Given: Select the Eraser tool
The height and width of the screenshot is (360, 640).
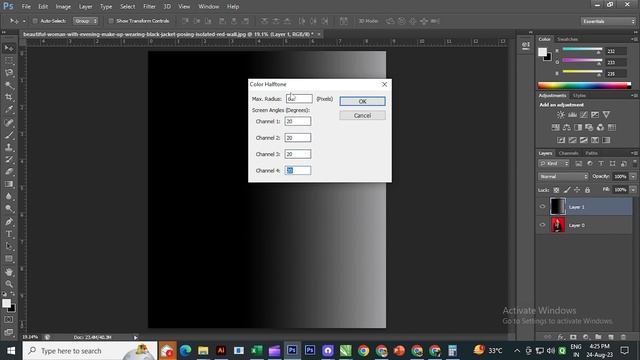Looking at the screenshot, I should 9,171.
